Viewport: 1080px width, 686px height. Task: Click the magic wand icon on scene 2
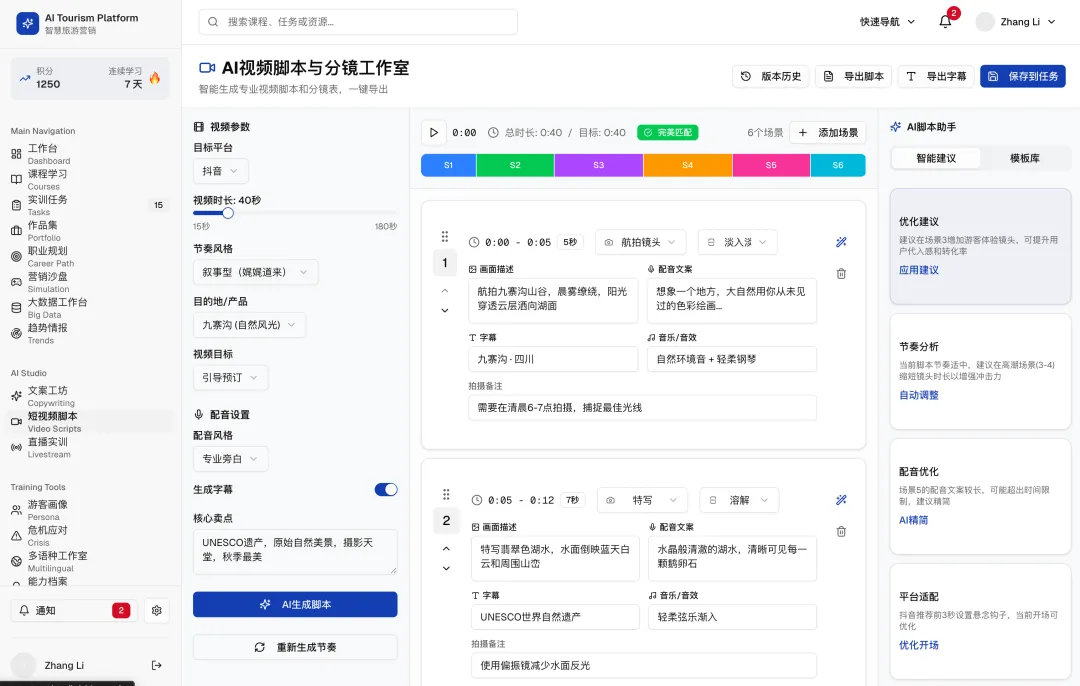841,500
